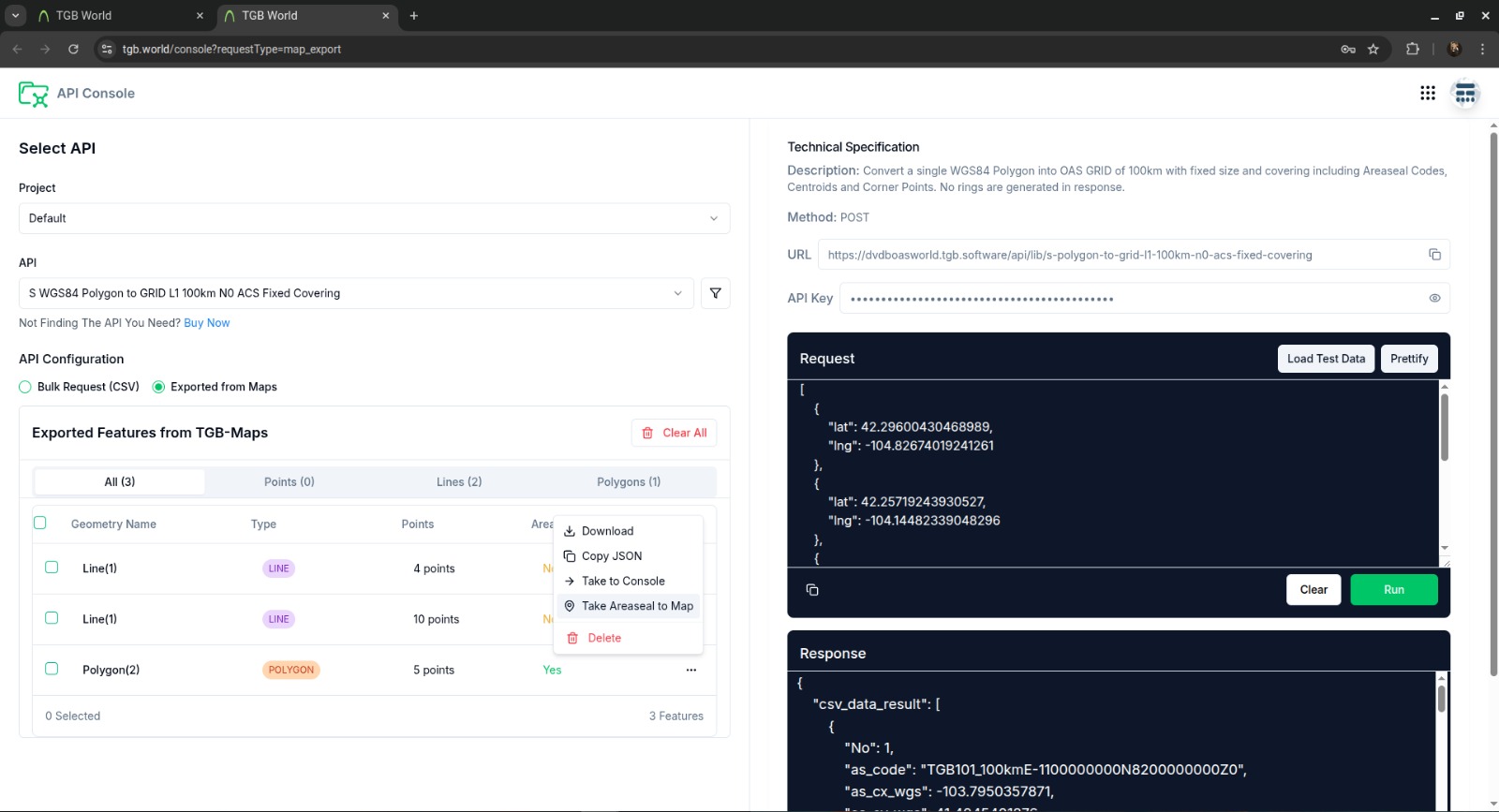Switch to the Polygons (1) tab
This screenshot has width=1499, height=812.
pyautogui.click(x=628, y=481)
